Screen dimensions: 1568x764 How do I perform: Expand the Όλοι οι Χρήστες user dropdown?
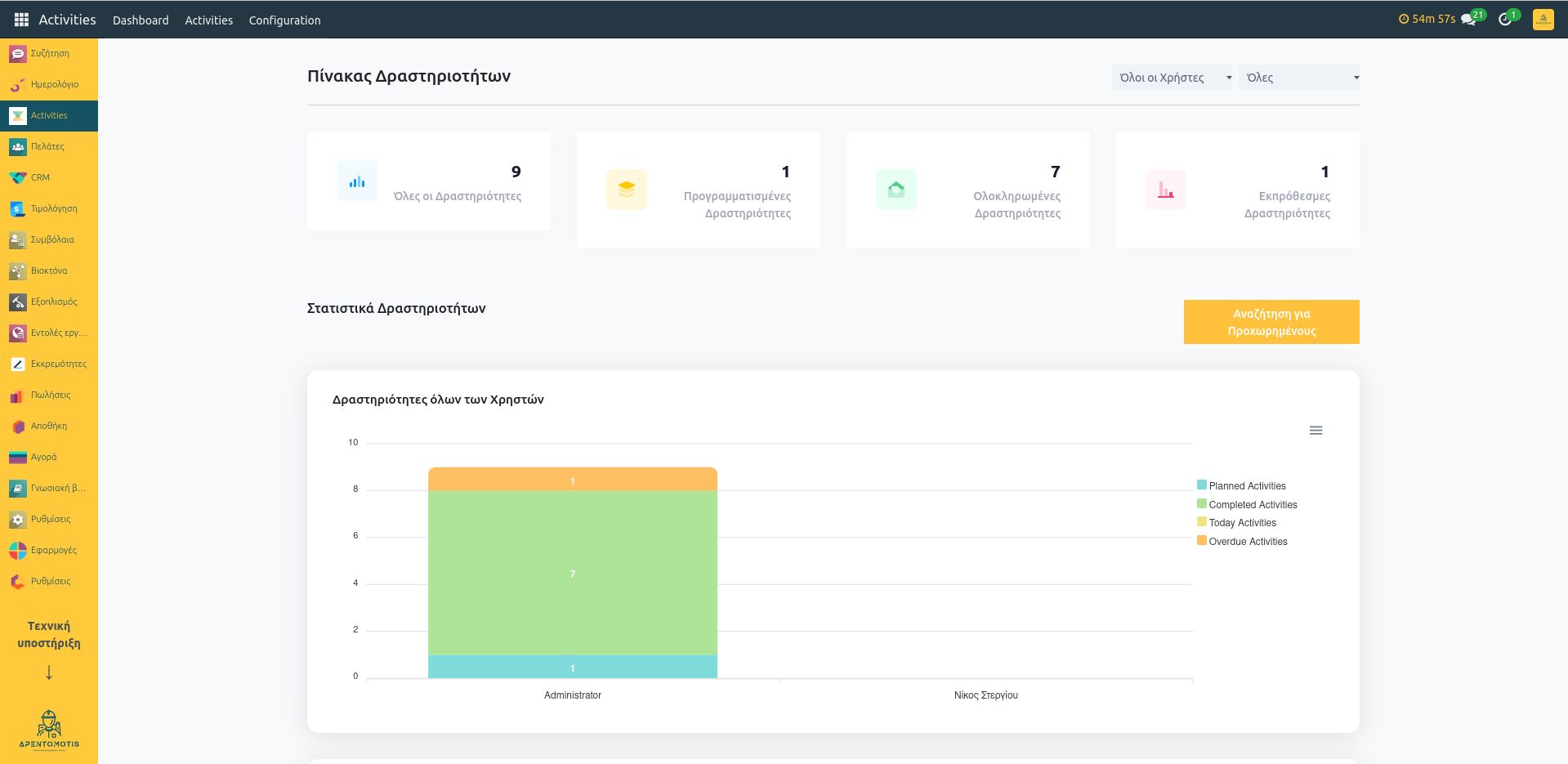point(1172,78)
